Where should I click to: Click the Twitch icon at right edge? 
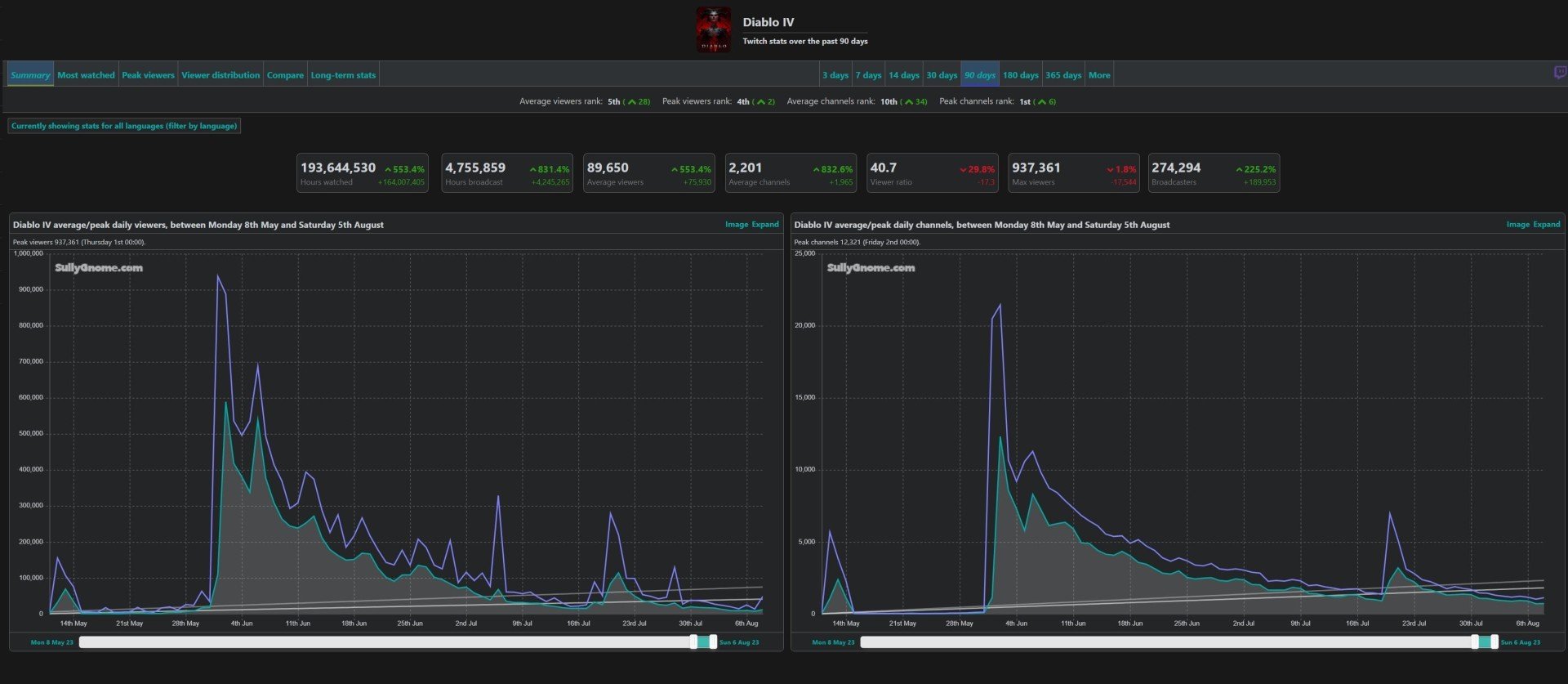click(1560, 74)
